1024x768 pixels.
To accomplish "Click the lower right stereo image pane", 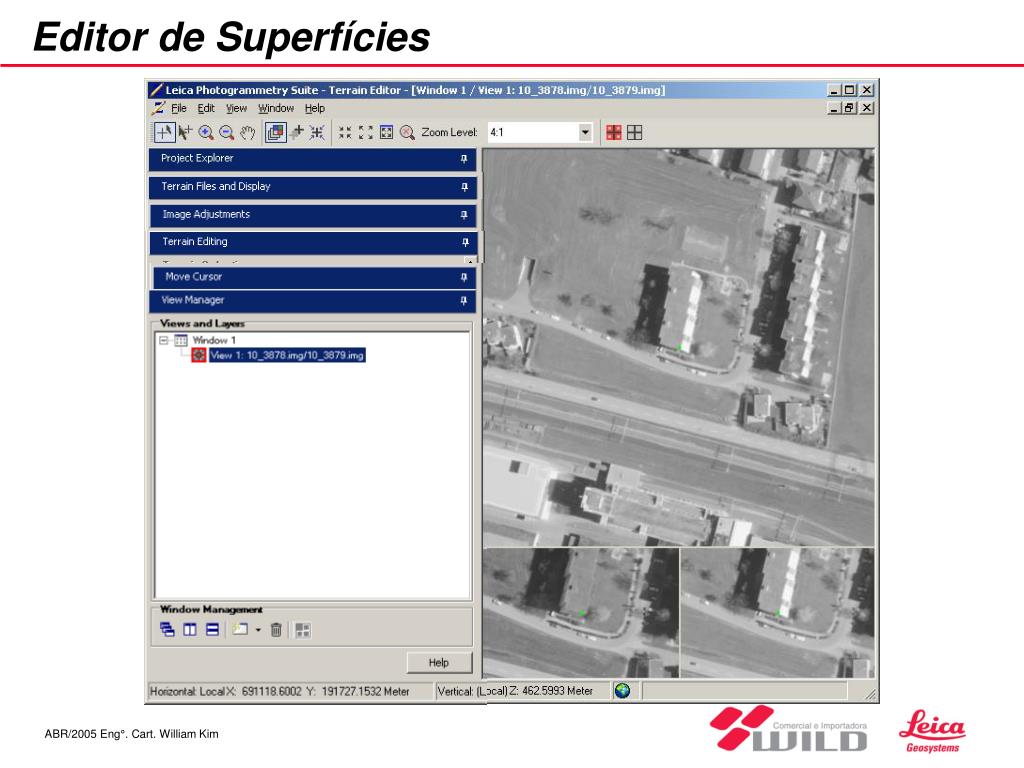I will pyautogui.click(x=777, y=613).
